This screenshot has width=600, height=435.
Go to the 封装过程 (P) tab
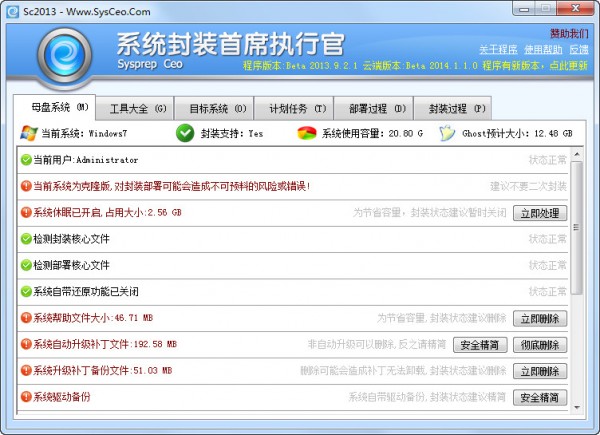456,108
